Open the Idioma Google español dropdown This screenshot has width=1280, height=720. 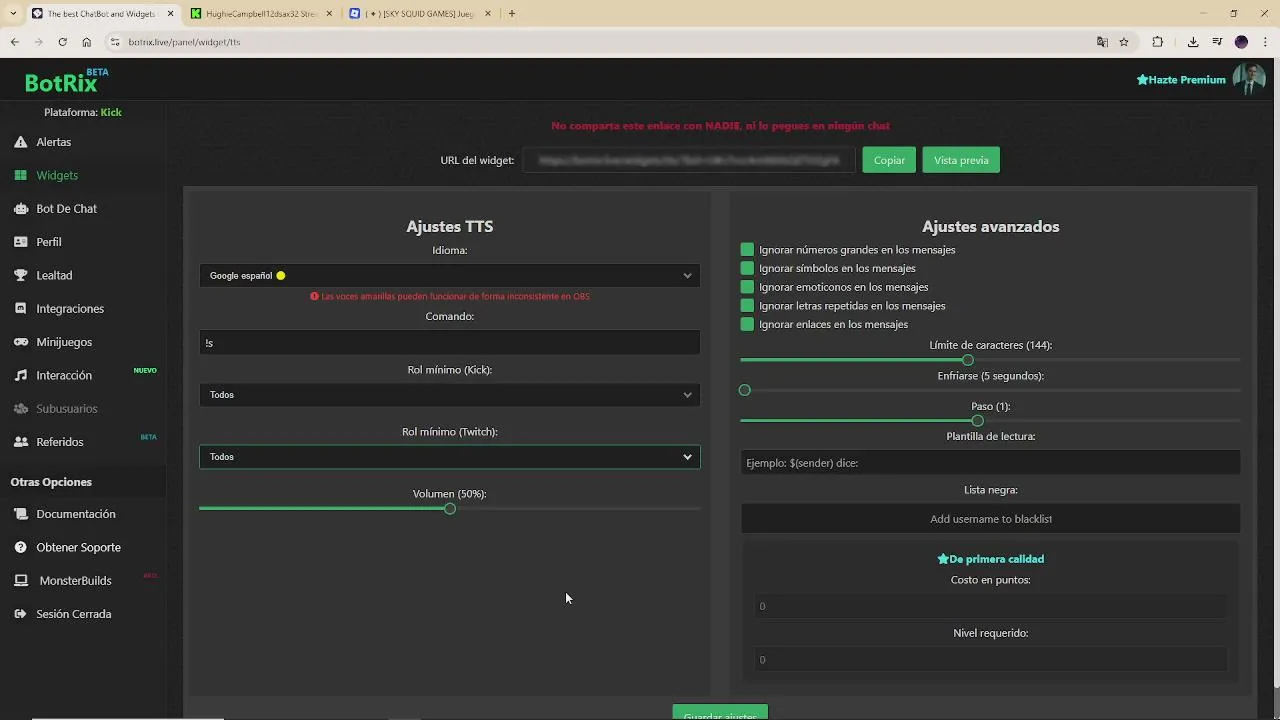click(450, 275)
